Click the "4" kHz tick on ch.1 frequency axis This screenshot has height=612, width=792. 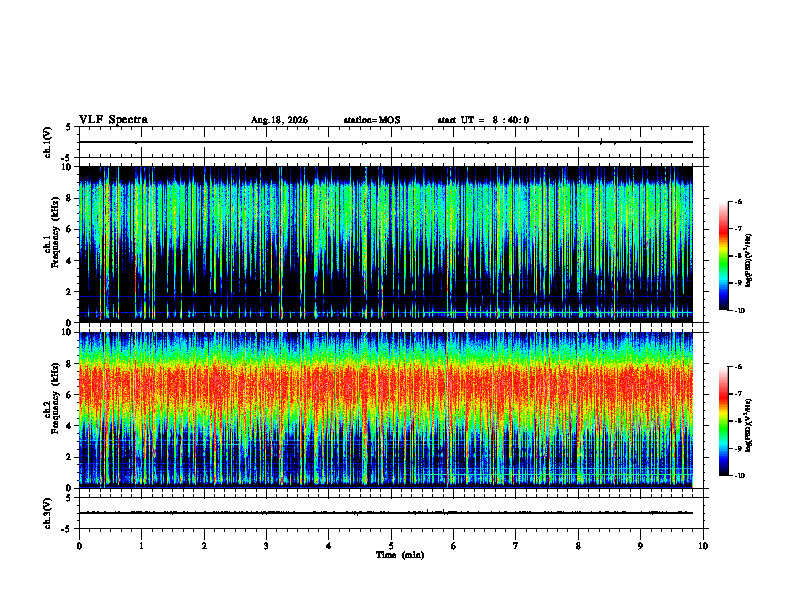pos(71,261)
